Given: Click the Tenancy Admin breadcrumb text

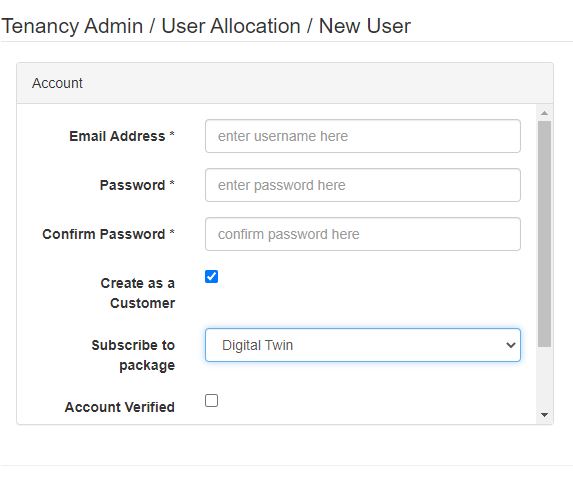Looking at the screenshot, I should [x=72, y=26].
